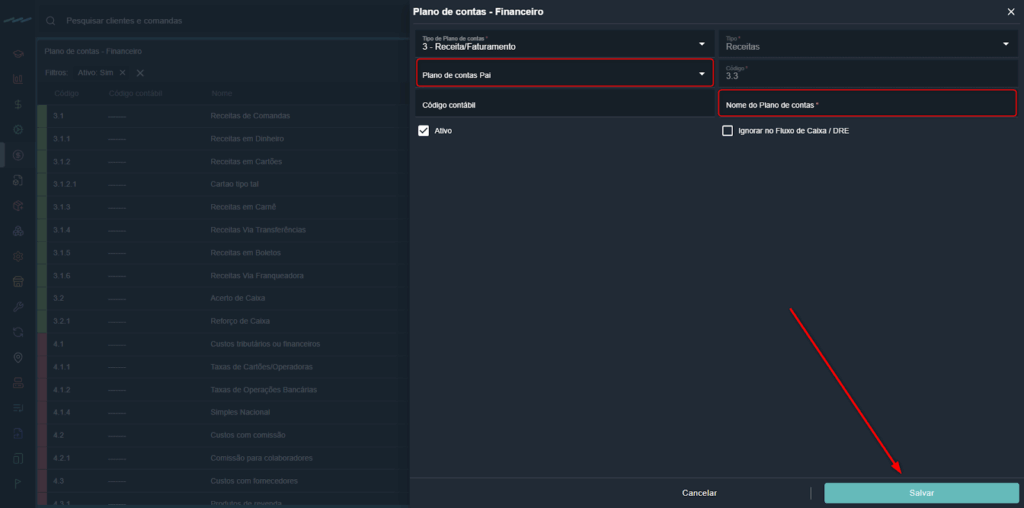Image resolution: width=1024 pixels, height=508 pixels.
Task: Click the search magnifier icon
Action: click(51, 20)
